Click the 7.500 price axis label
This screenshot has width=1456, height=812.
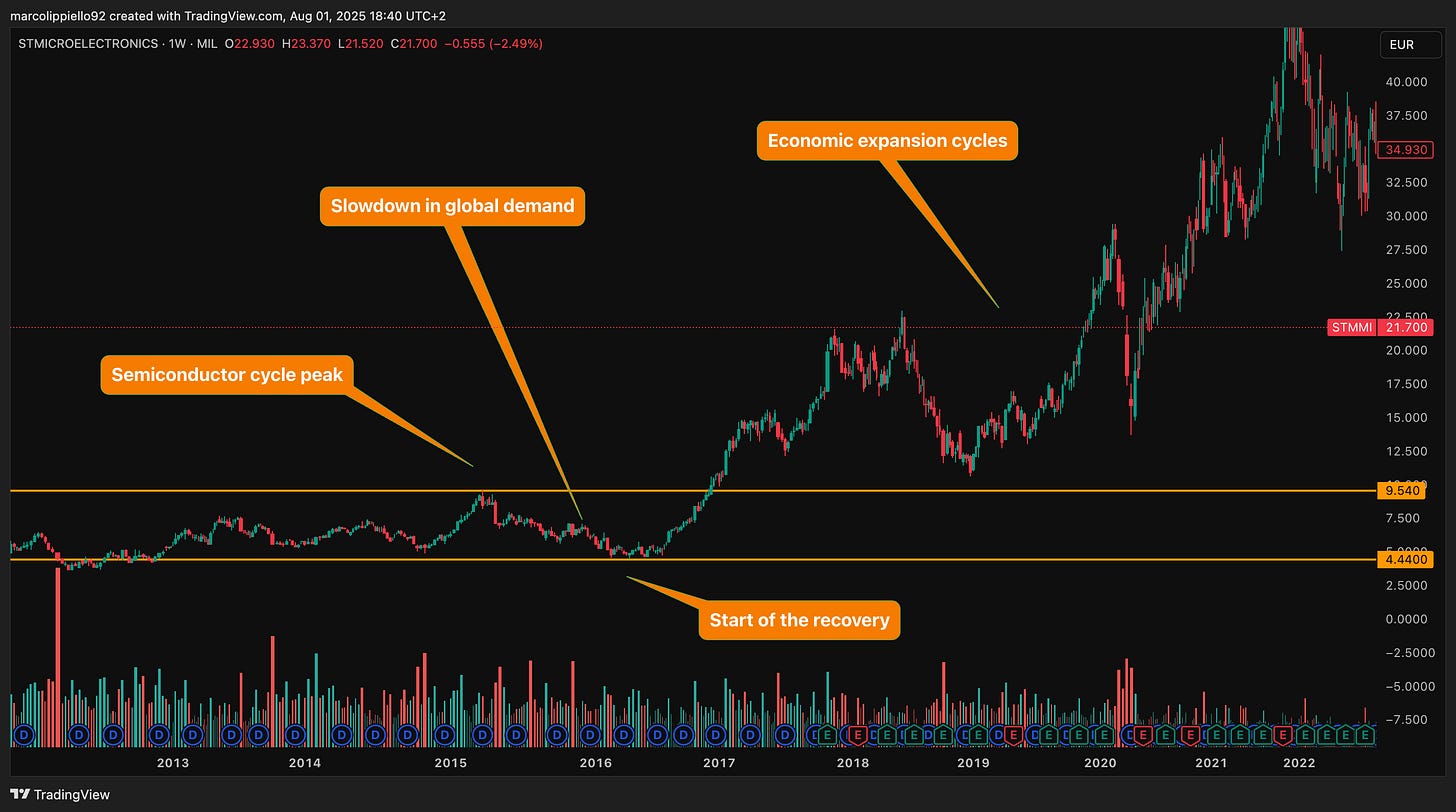pos(1405,518)
